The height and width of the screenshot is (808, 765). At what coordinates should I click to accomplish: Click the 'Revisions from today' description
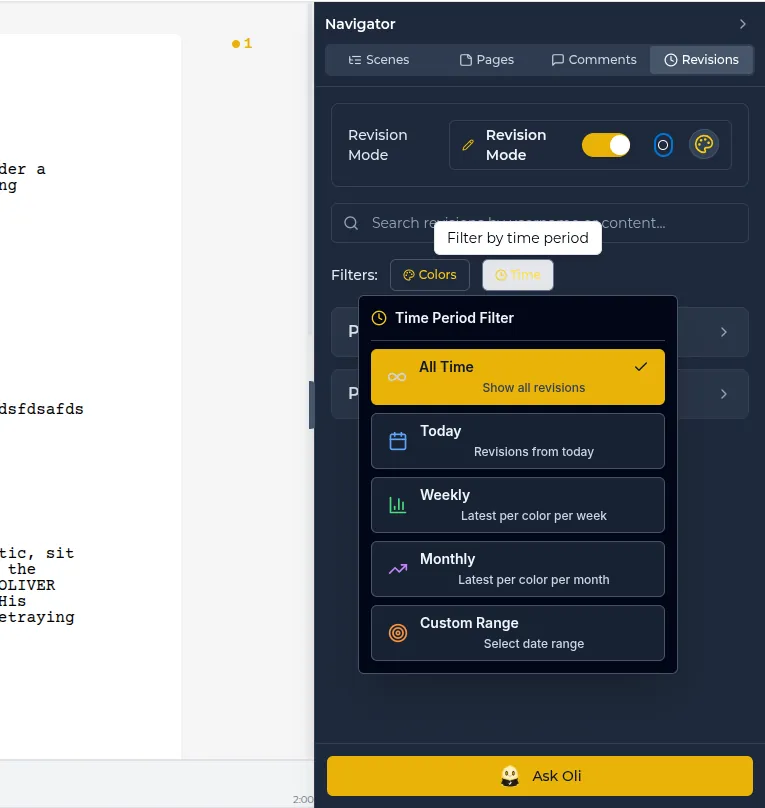[534, 452]
